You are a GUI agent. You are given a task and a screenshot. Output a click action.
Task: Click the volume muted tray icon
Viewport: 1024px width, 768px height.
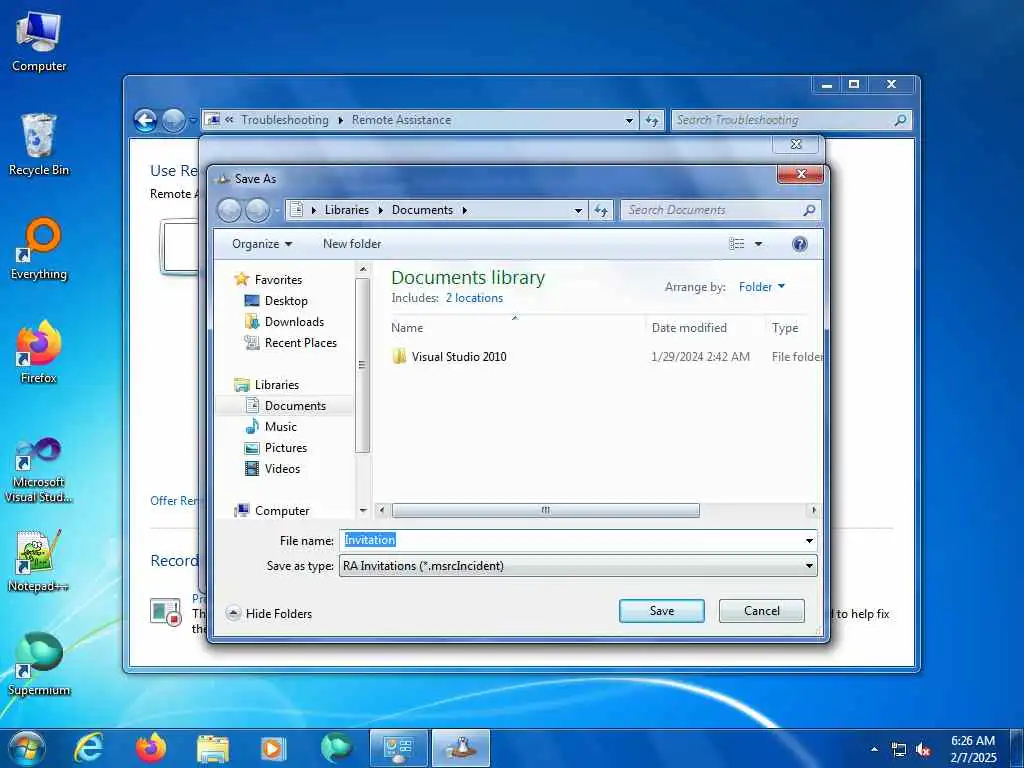tap(923, 750)
